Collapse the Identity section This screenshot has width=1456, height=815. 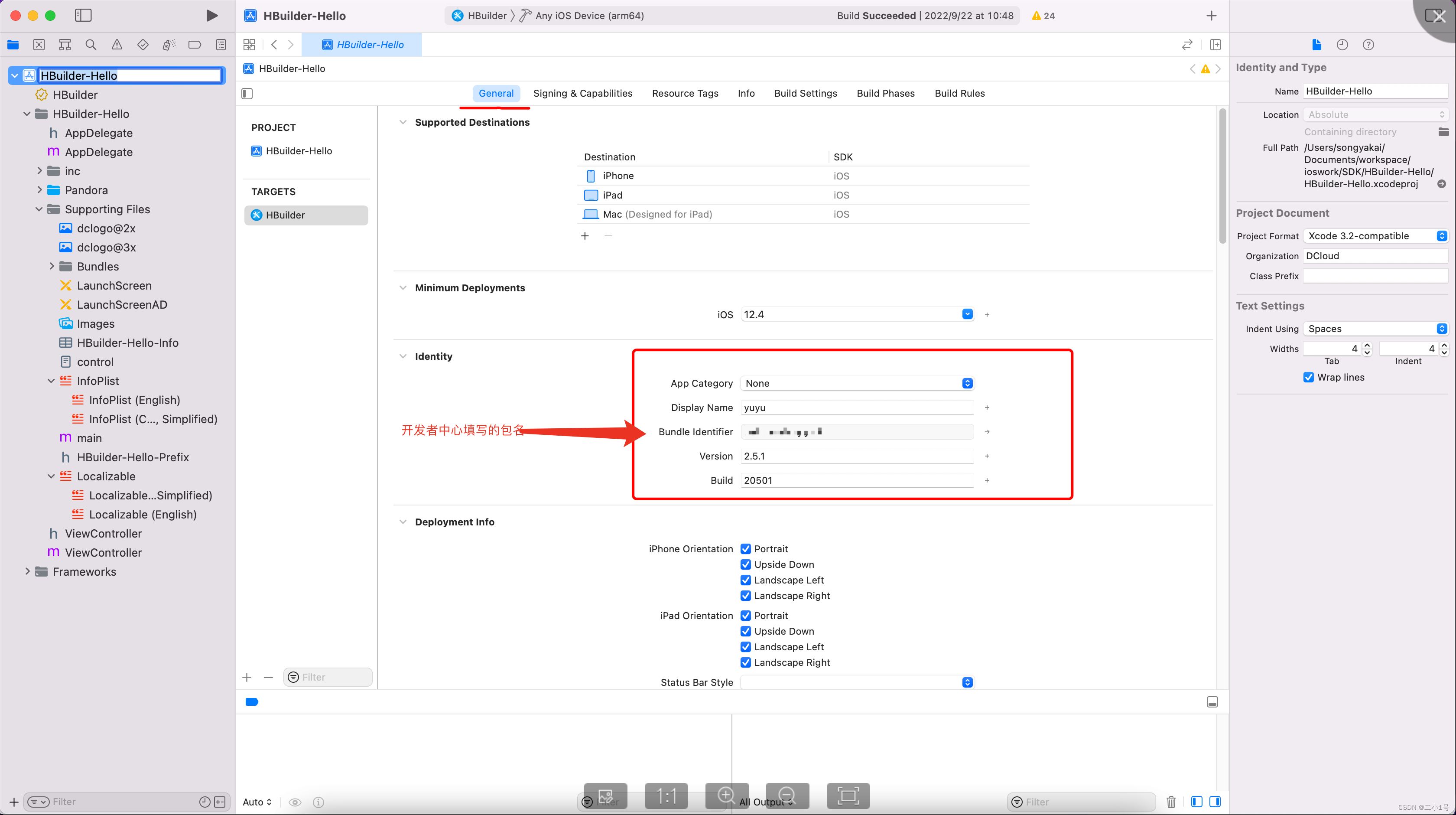403,356
